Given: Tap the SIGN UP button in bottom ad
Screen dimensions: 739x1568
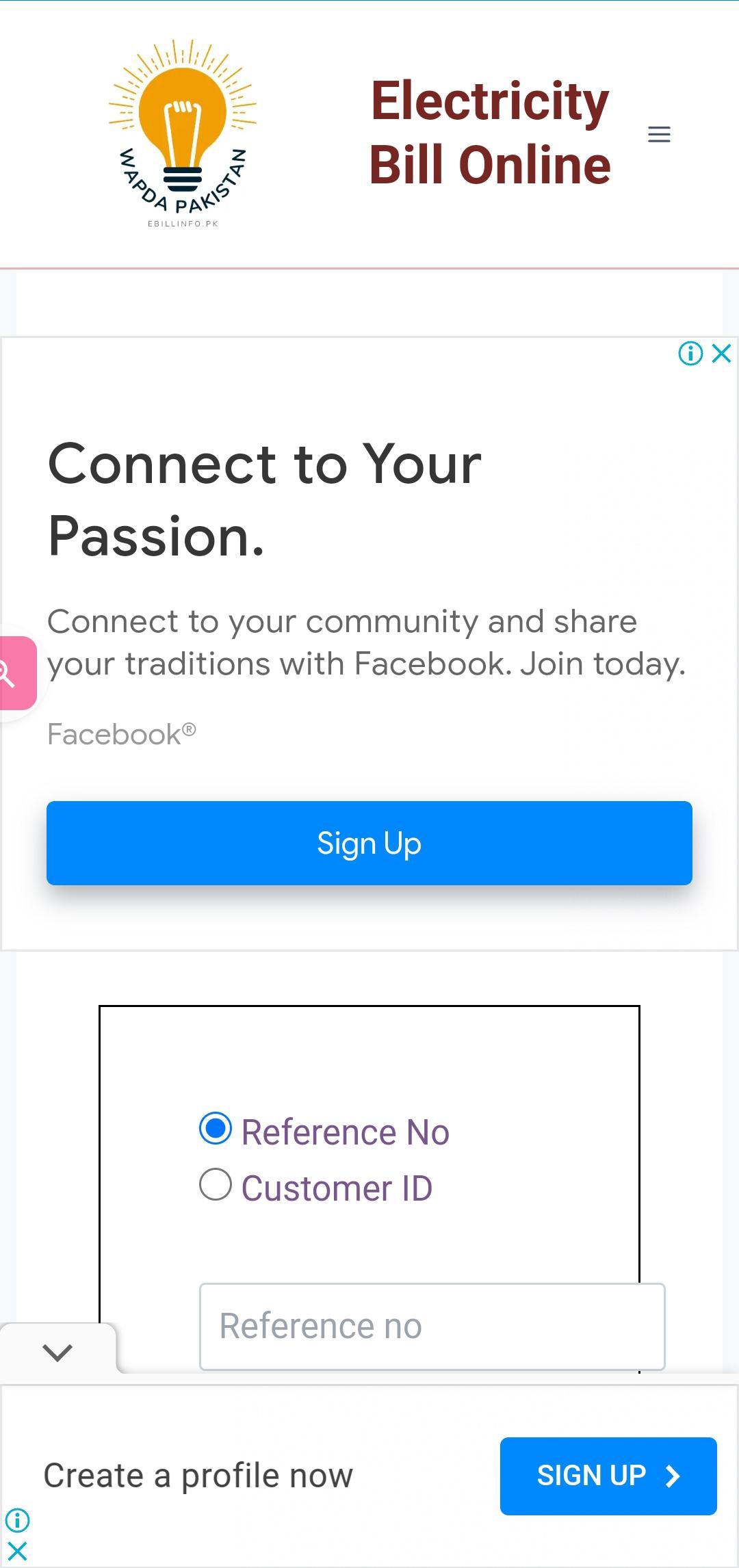Looking at the screenshot, I should click(608, 1476).
